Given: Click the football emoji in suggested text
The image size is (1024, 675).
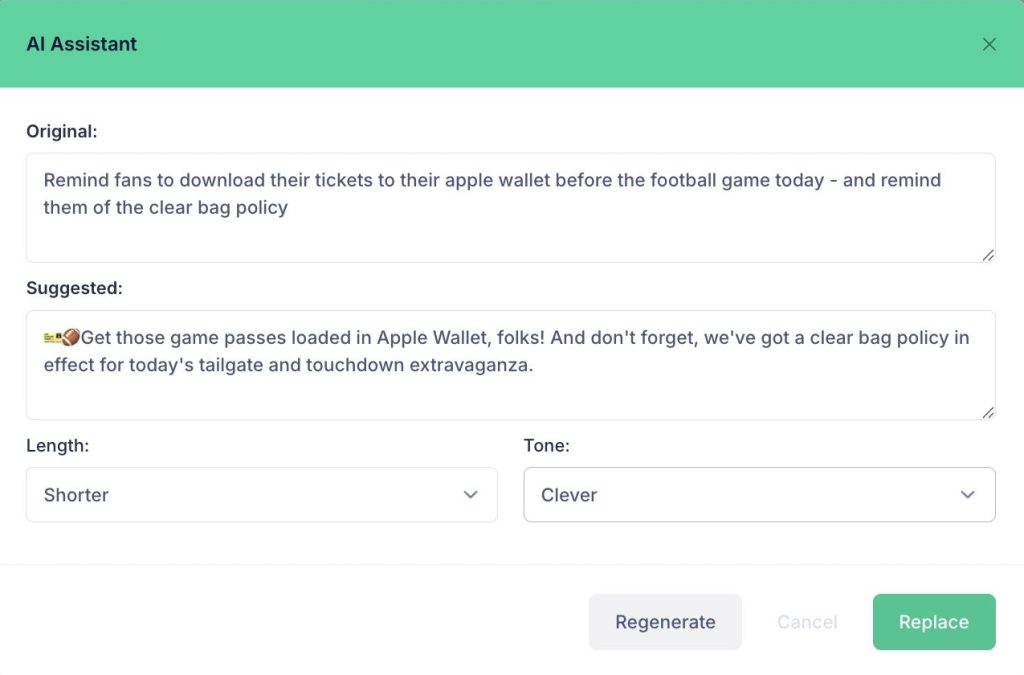Looking at the screenshot, I should [x=71, y=338].
